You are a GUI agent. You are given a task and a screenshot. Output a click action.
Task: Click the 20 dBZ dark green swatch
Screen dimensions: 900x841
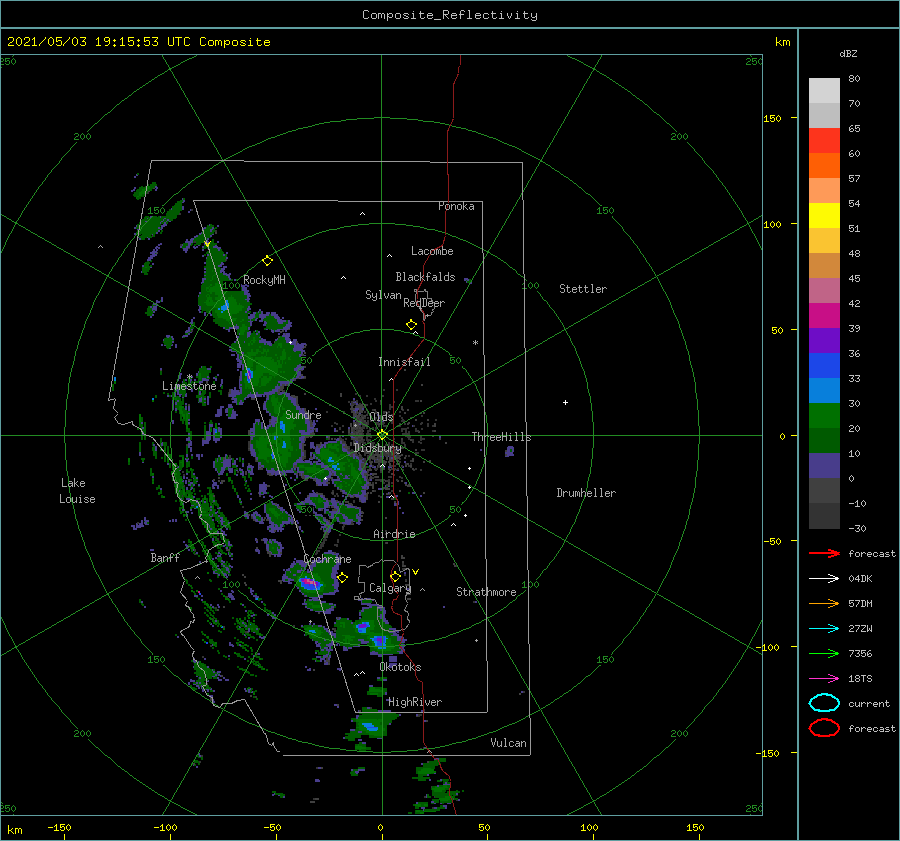(824, 441)
